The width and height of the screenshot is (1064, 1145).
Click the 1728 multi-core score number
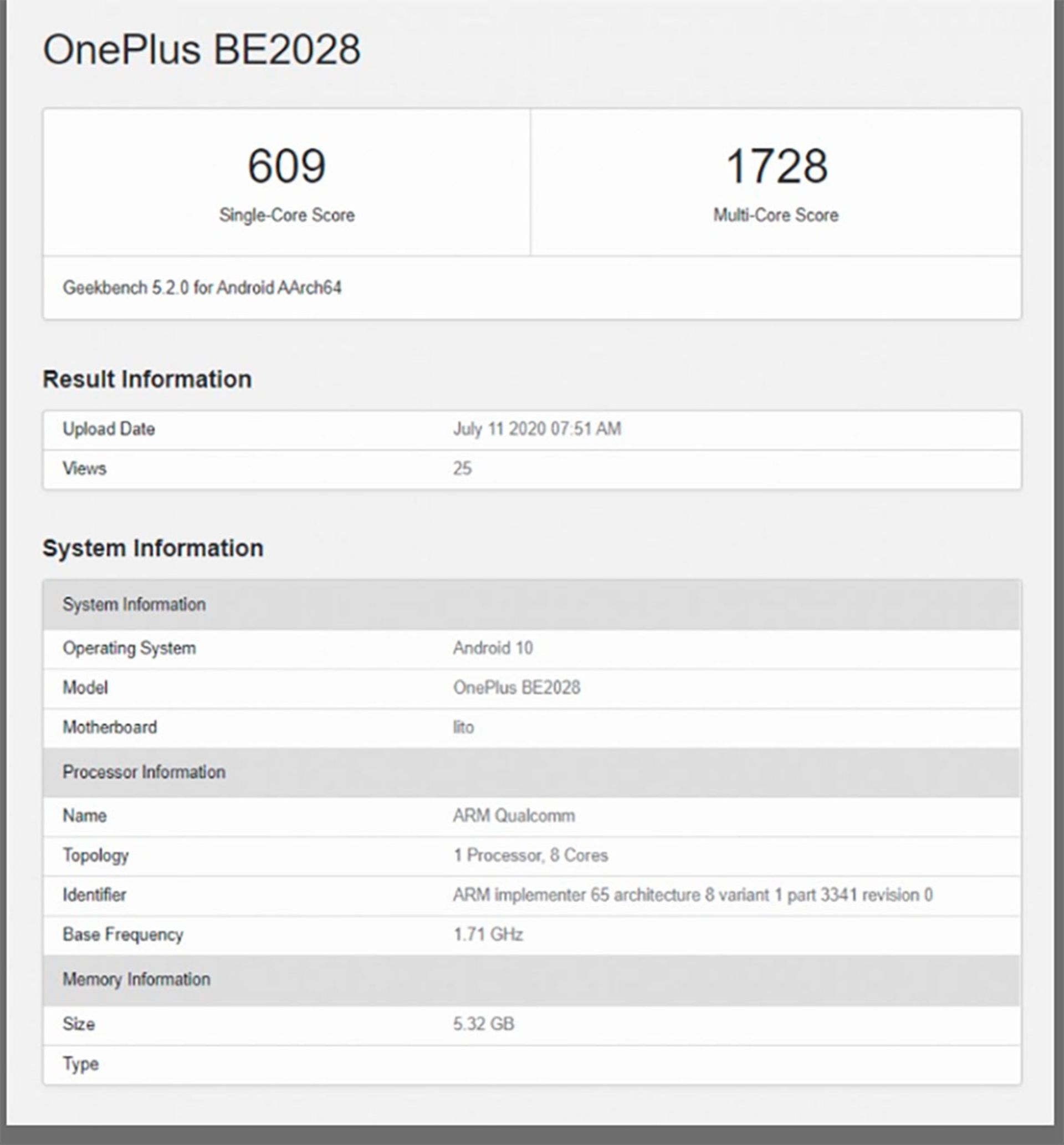tap(776, 166)
